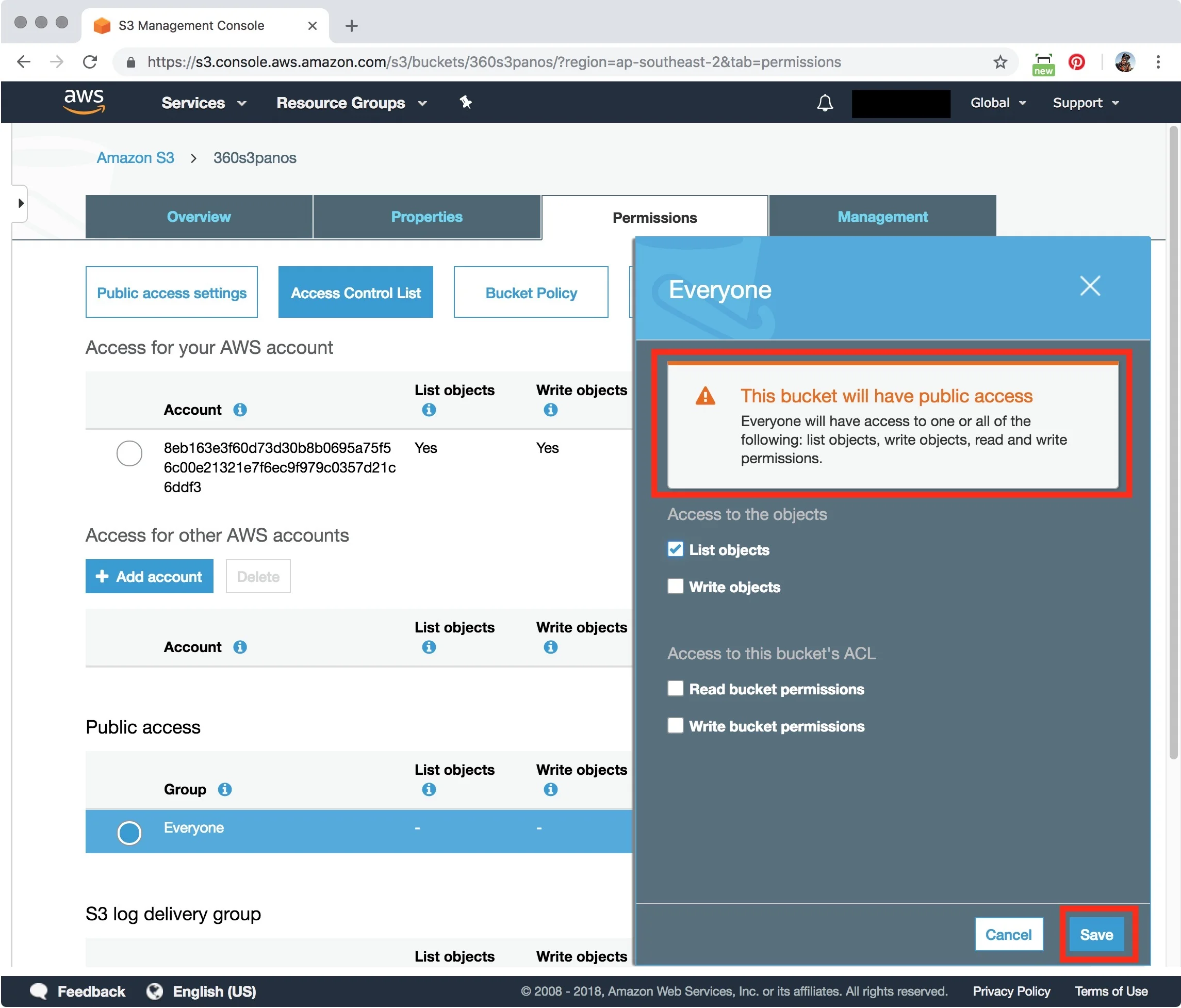The image size is (1181, 1008).
Task: Open the Pinterest browser extension
Action: [1076, 61]
